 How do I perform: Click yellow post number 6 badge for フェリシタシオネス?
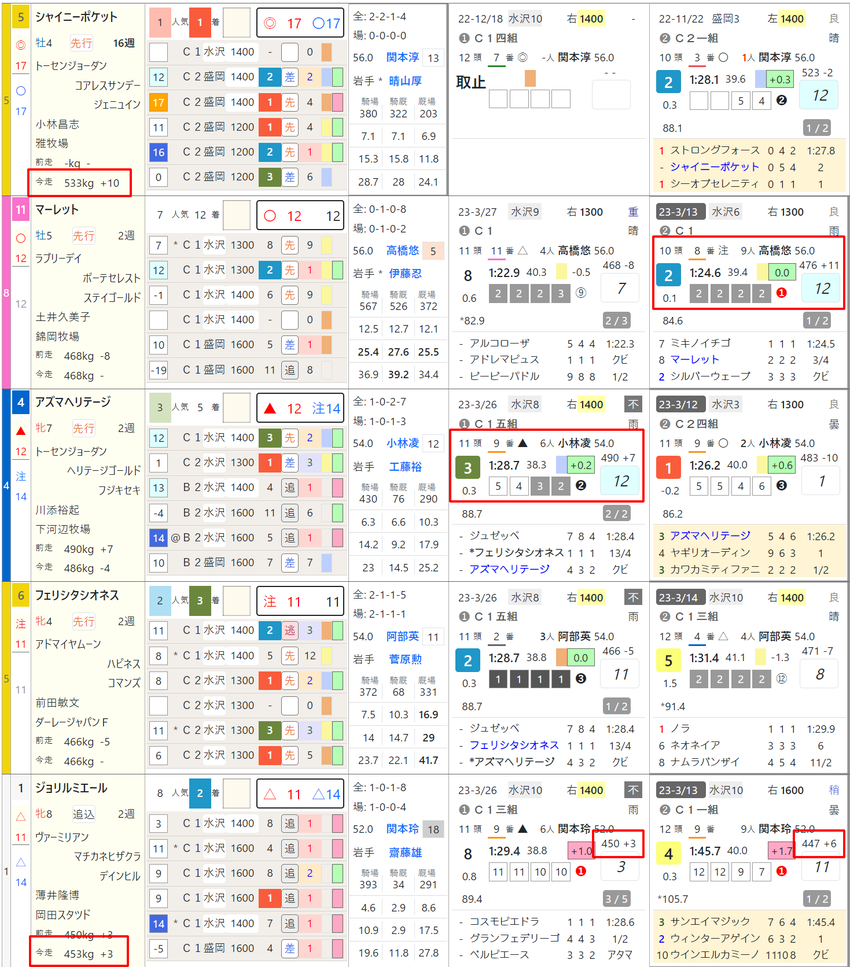click(x=20, y=595)
